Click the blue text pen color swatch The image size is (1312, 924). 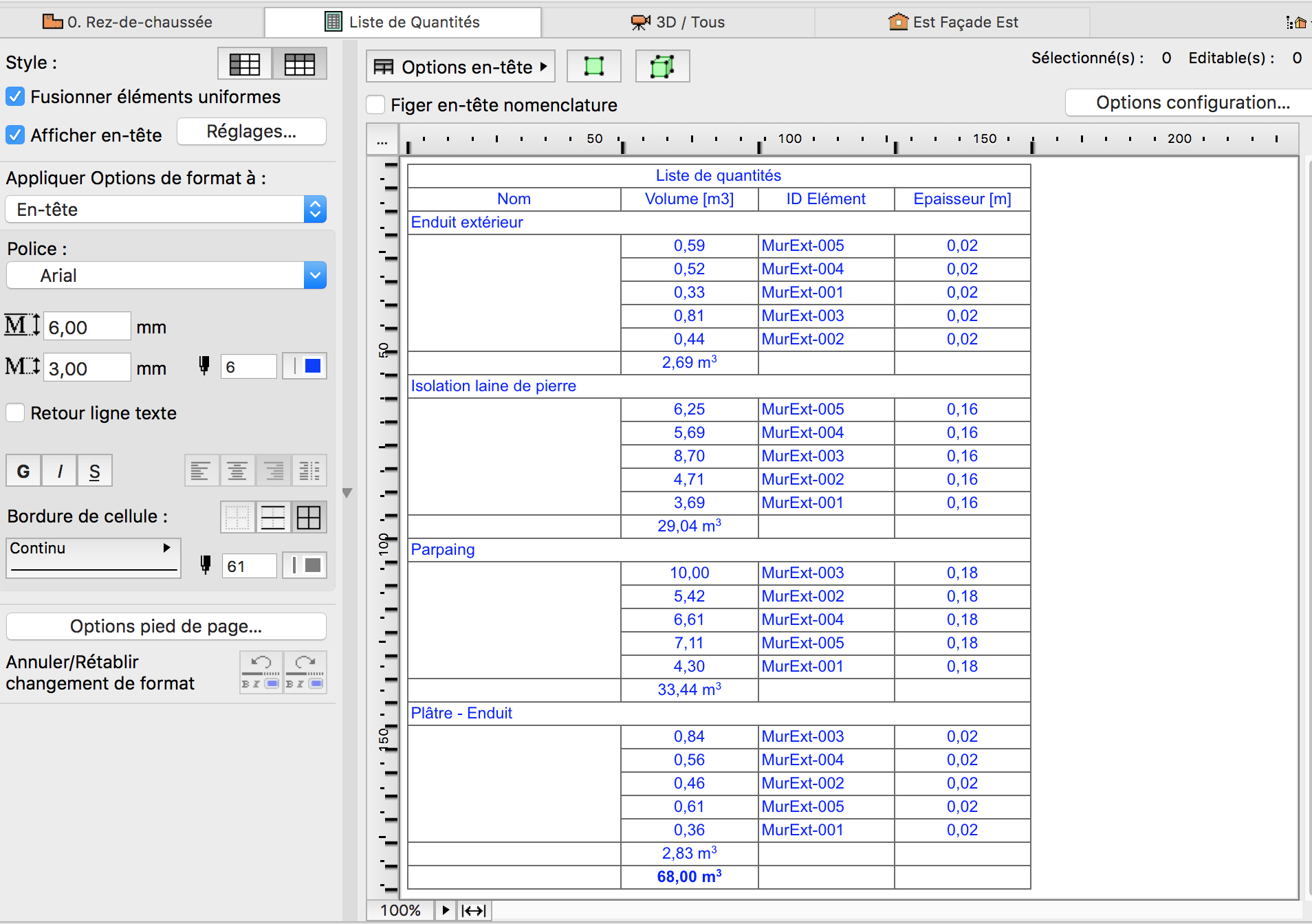(x=312, y=366)
